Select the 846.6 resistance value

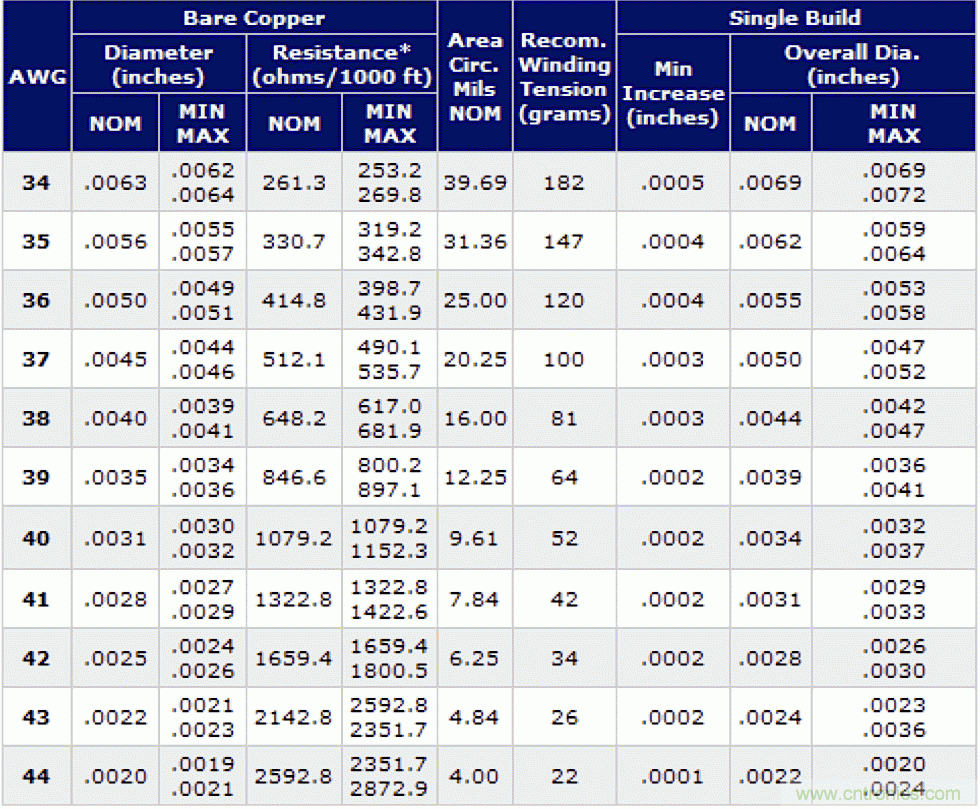[293, 478]
